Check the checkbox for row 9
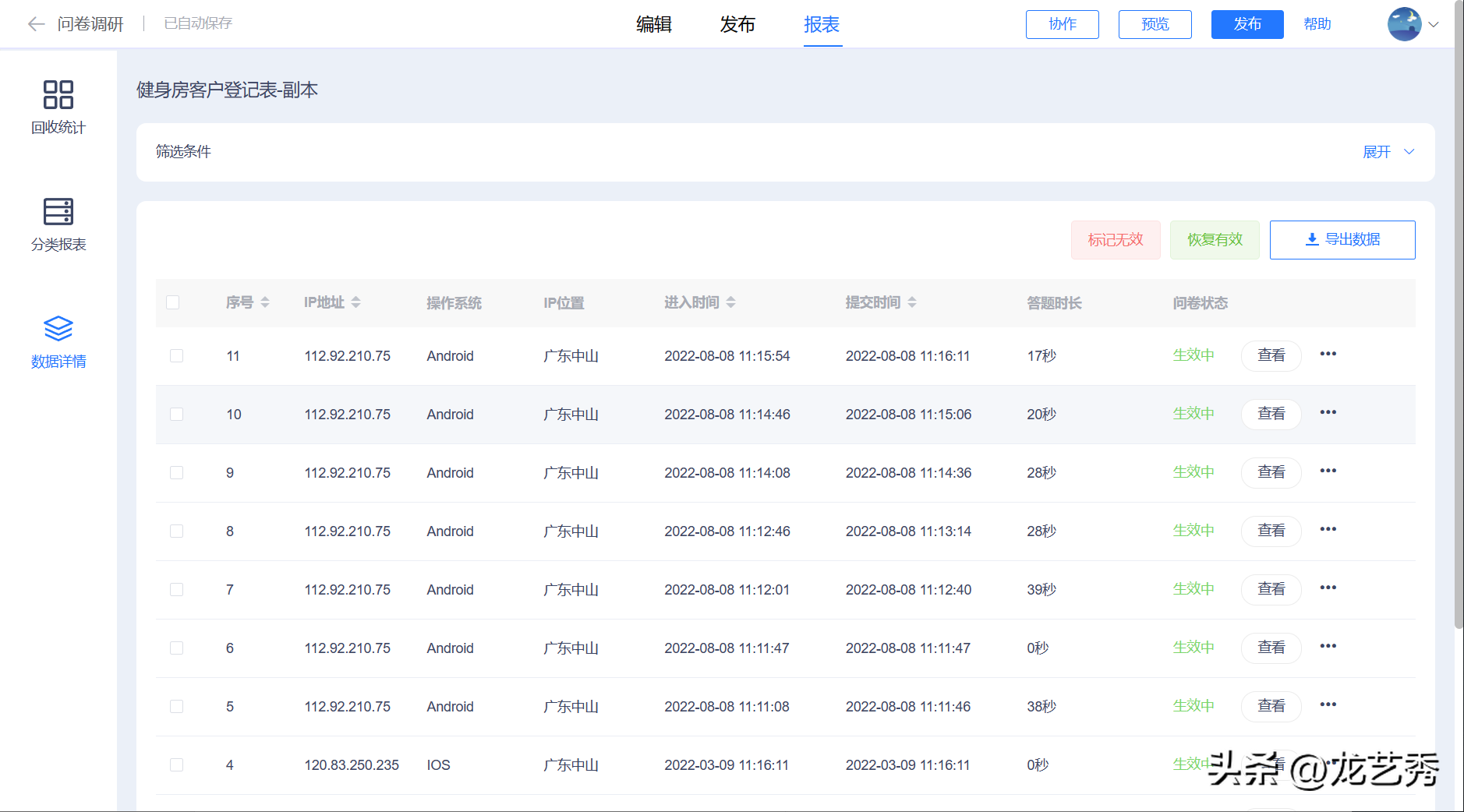 tap(177, 473)
